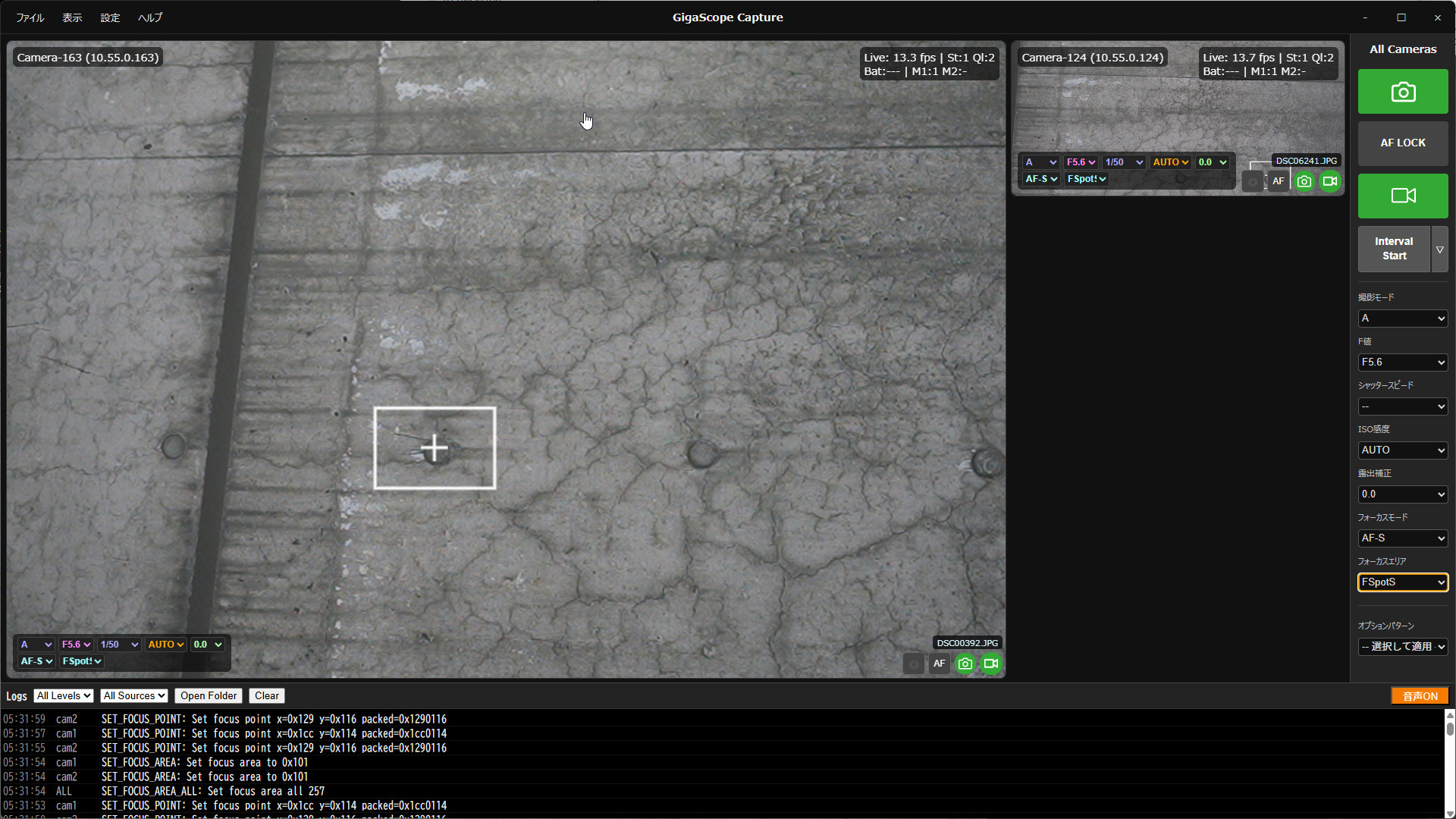Click the All Cameras photo capture button
Viewport: 1456px width, 819px height.
tap(1402, 92)
